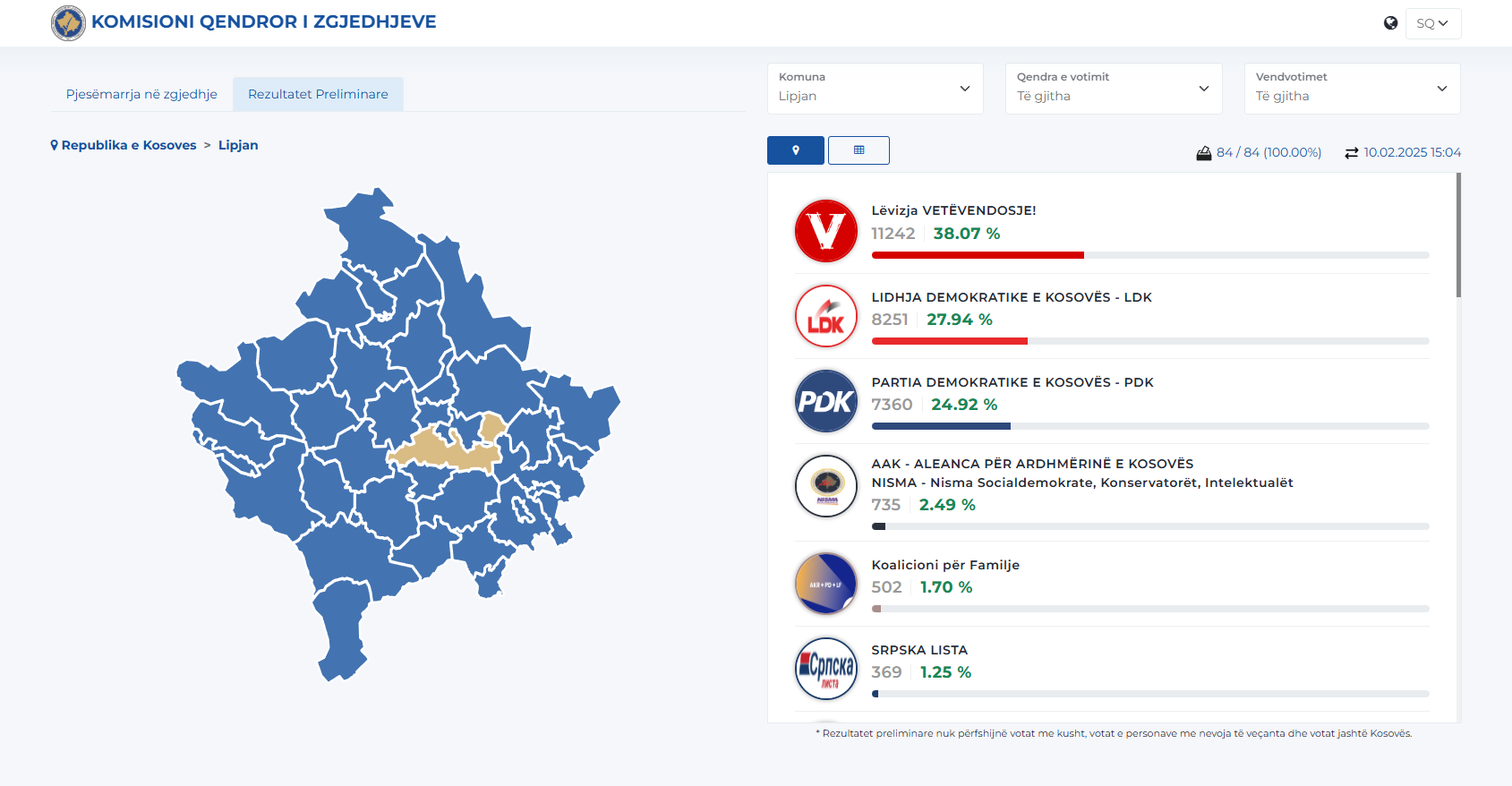Click the 502 vote count
The width and height of the screenshot is (1512, 786).
887,587
